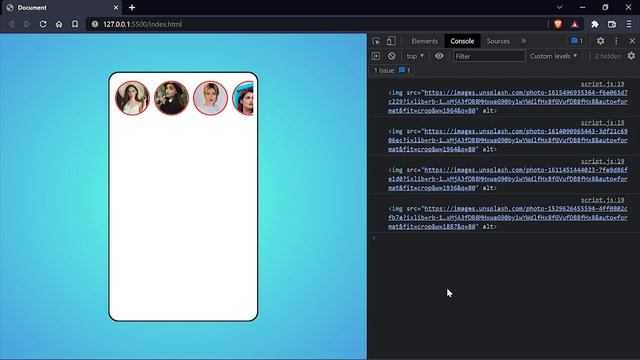Click the console prompt chevron
Screen dimensions: 640x360
374,238
